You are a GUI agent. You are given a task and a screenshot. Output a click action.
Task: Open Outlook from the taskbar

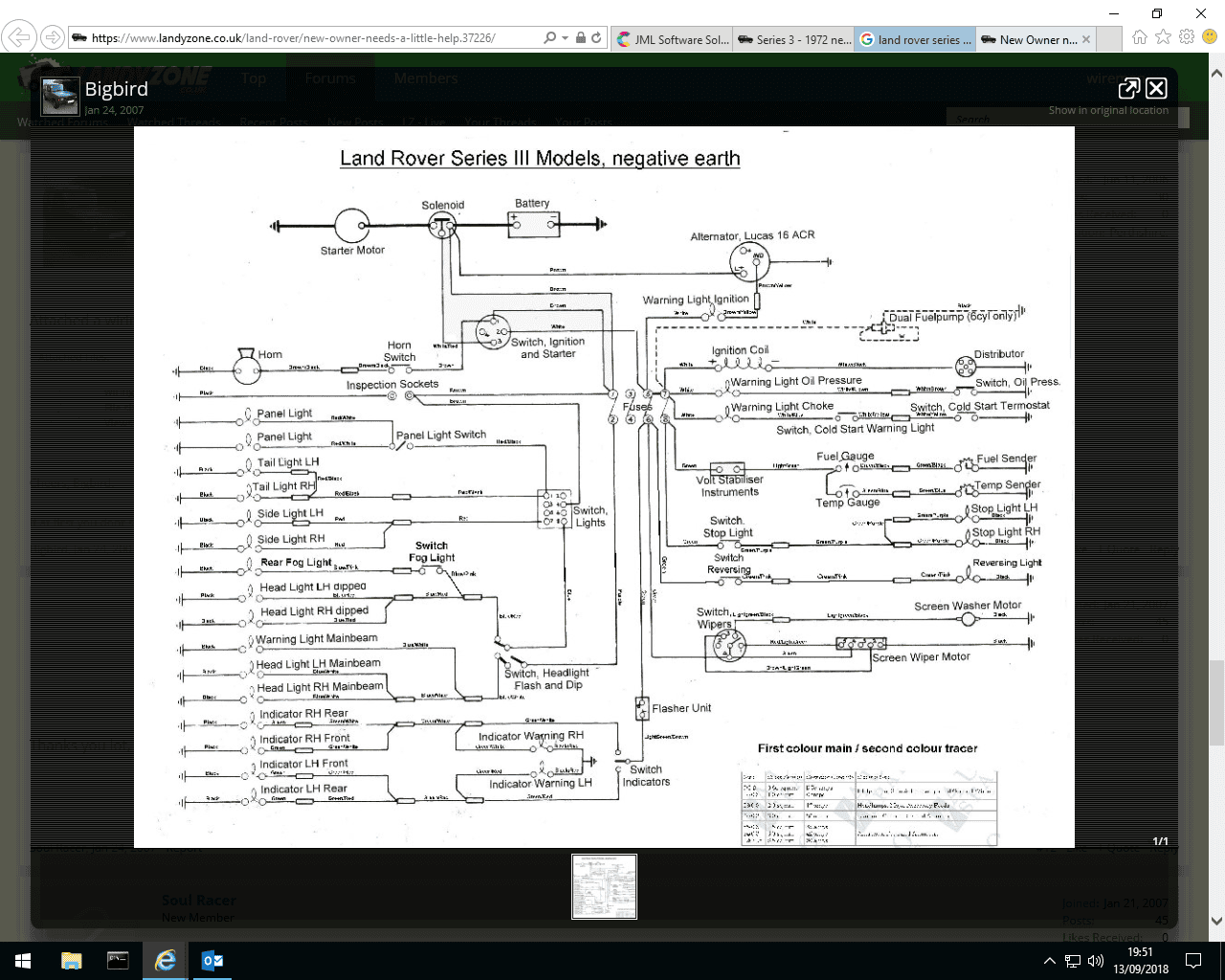(212, 961)
